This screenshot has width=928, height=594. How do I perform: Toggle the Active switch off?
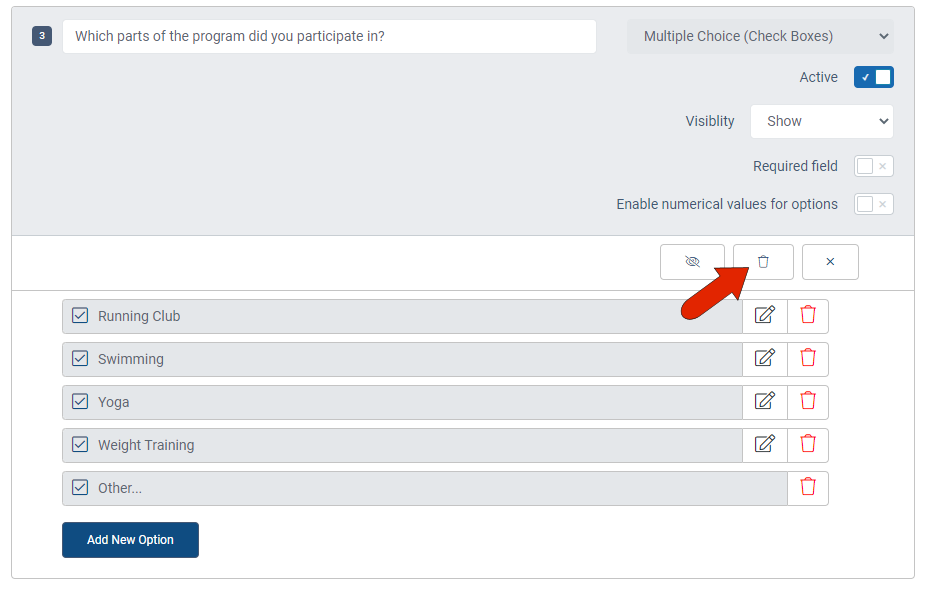pos(874,78)
